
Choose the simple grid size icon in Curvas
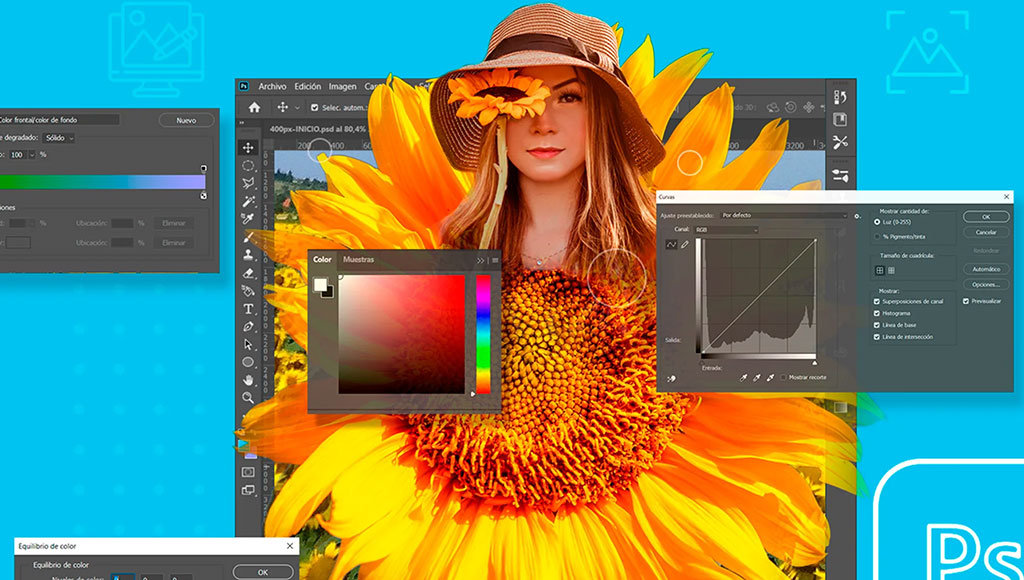(x=880, y=270)
